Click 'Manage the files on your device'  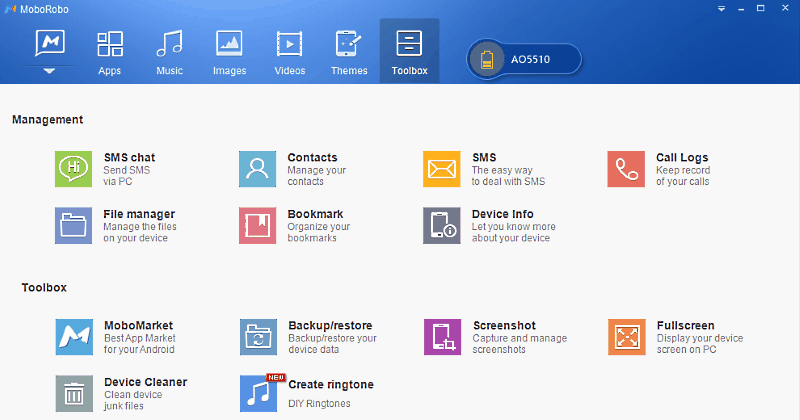click(x=140, y=232)
